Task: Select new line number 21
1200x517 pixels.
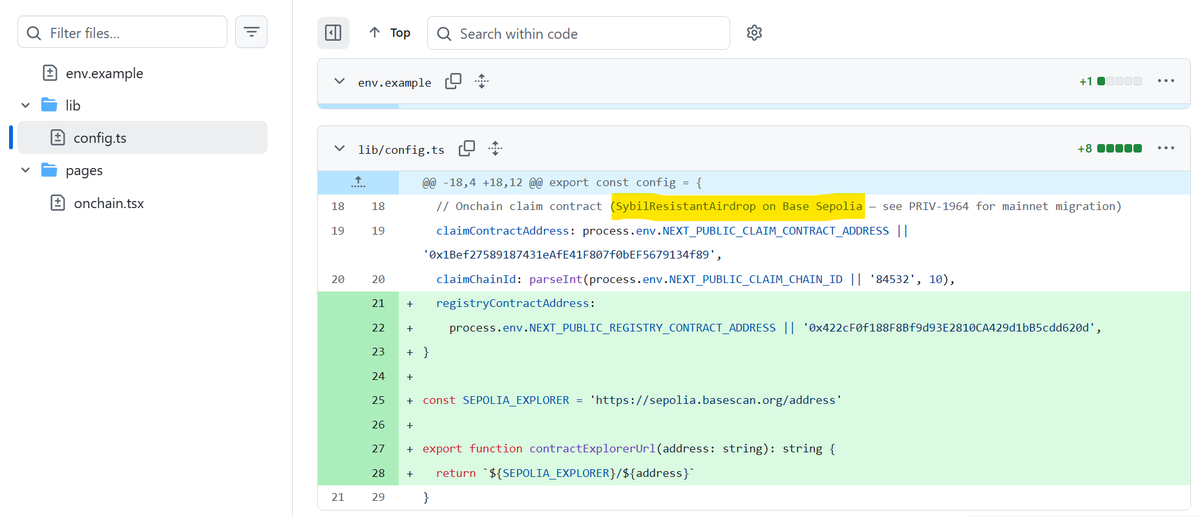Action: point(377,303)
